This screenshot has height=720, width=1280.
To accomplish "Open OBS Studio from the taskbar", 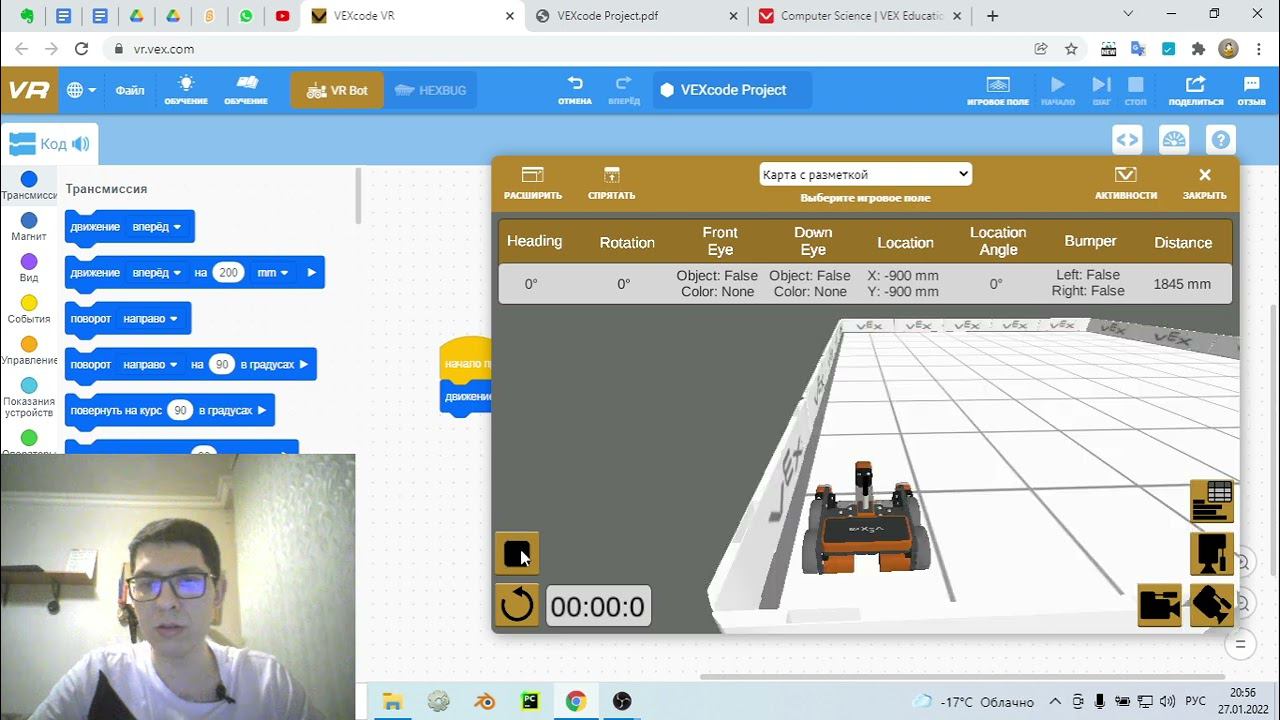I will pyautogui.click(x=622, y=701).
